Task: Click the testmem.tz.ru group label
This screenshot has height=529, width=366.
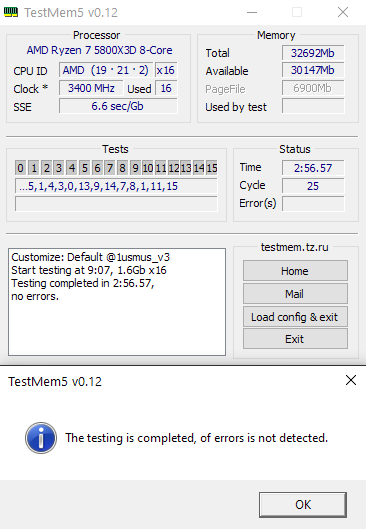Action: pyautogui.click(x=294, y=247)
